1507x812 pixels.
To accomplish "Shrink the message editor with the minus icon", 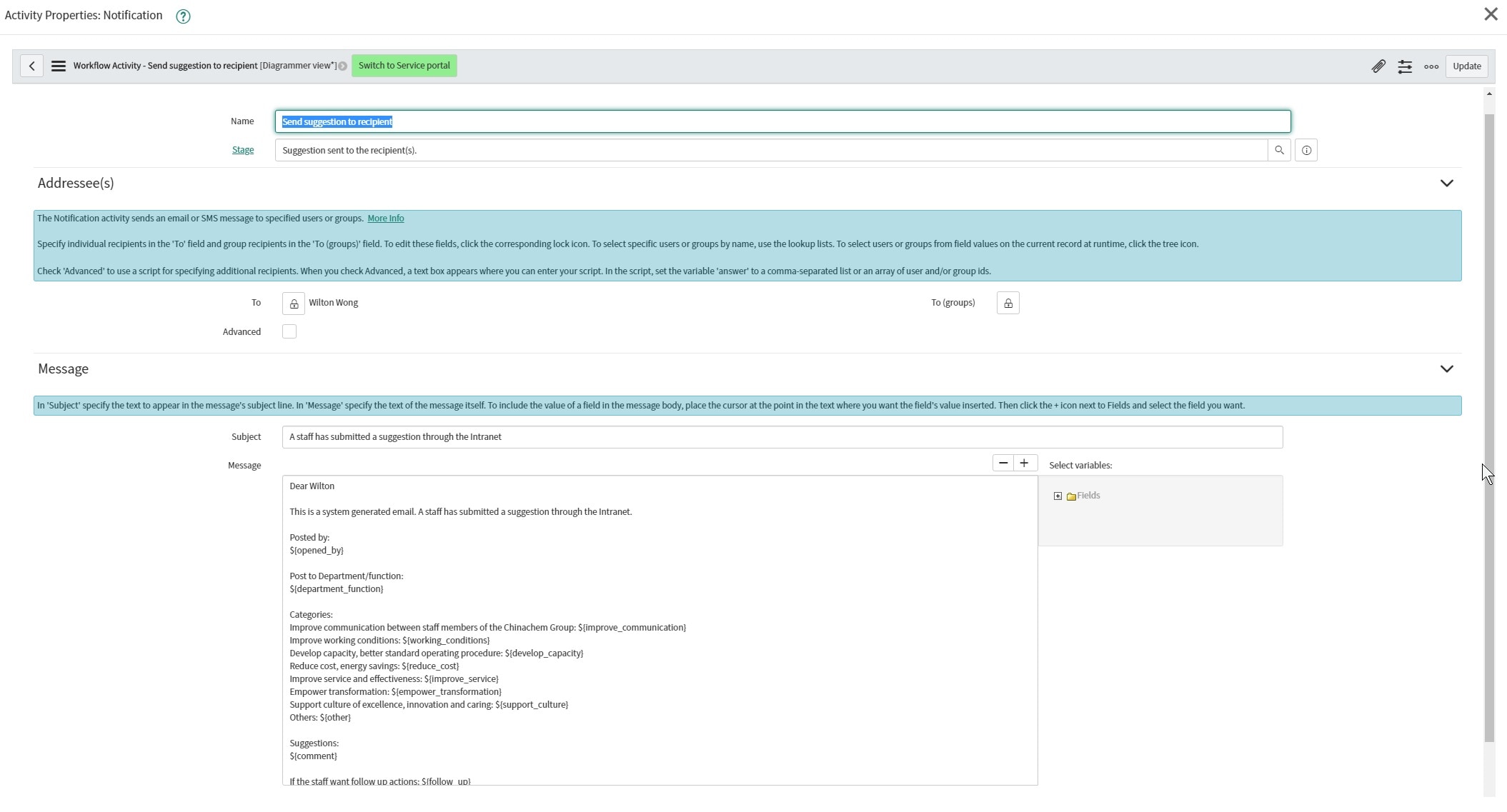I will tap(1002, 463).
